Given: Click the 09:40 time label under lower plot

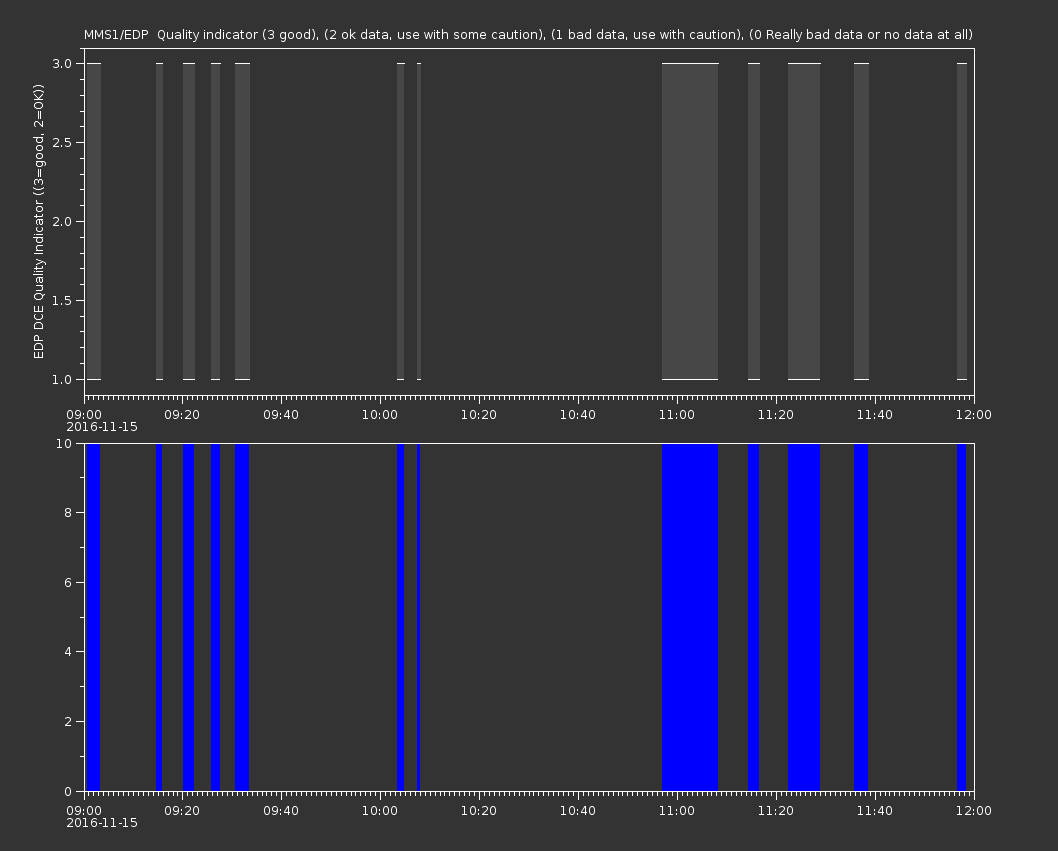Looking at the screenshot, I should point(281,811).
